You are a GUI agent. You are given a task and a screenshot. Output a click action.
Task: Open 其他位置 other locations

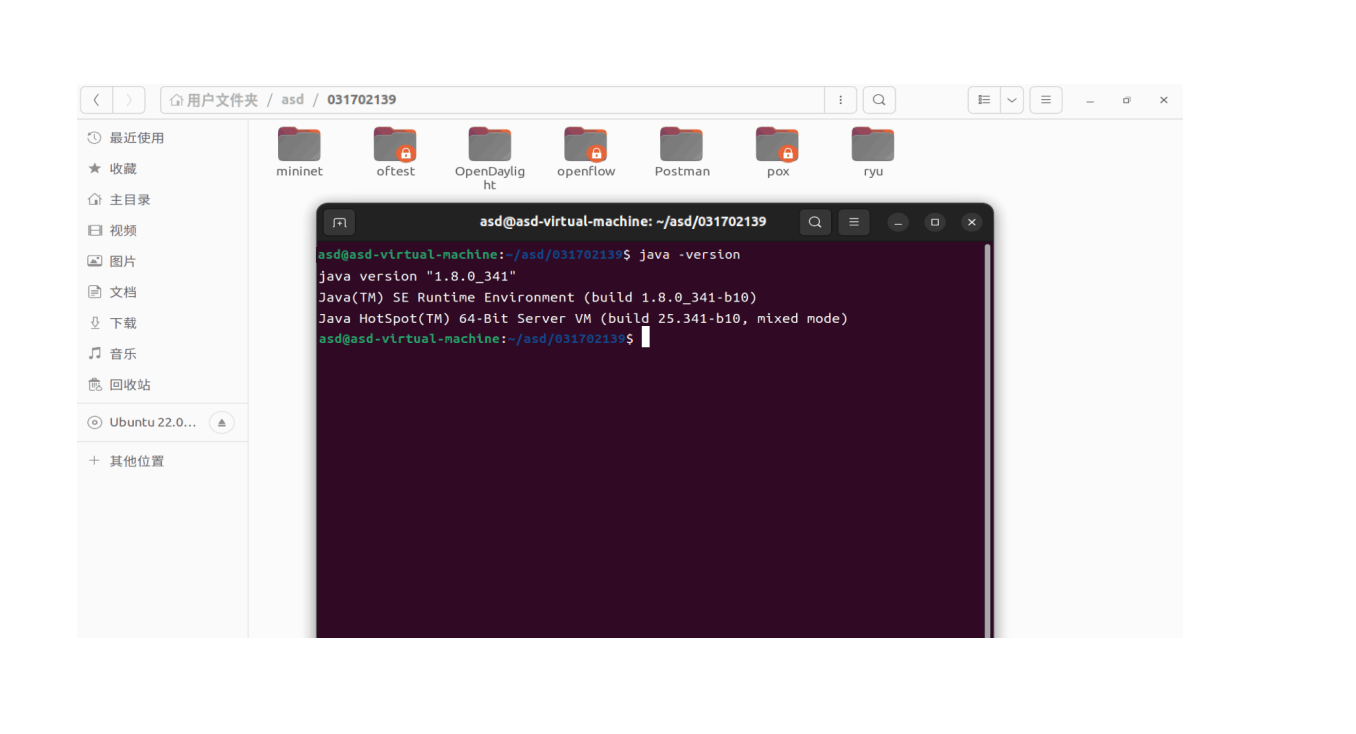(x=162, y=461)
